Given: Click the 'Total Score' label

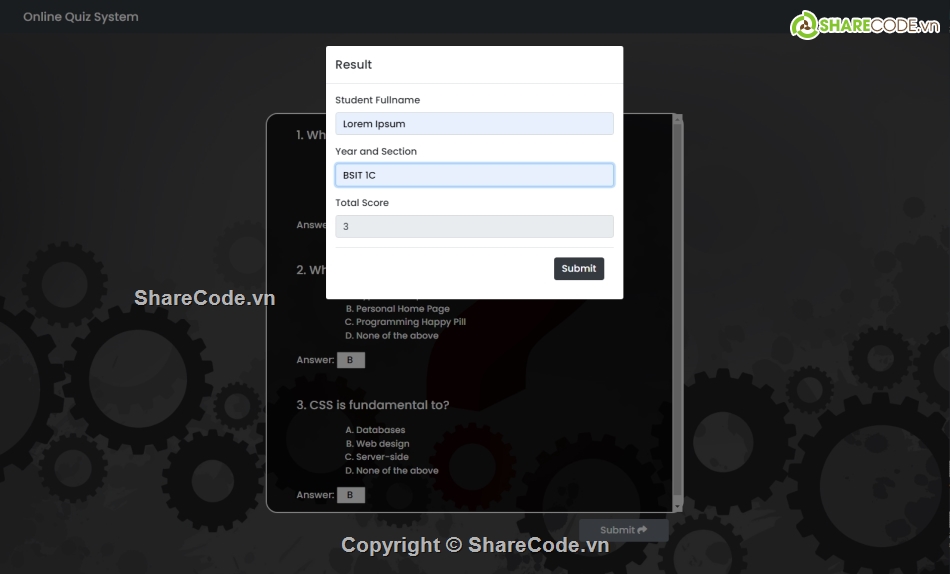Looking at the screenshot, I should click(x=362, y=203).
